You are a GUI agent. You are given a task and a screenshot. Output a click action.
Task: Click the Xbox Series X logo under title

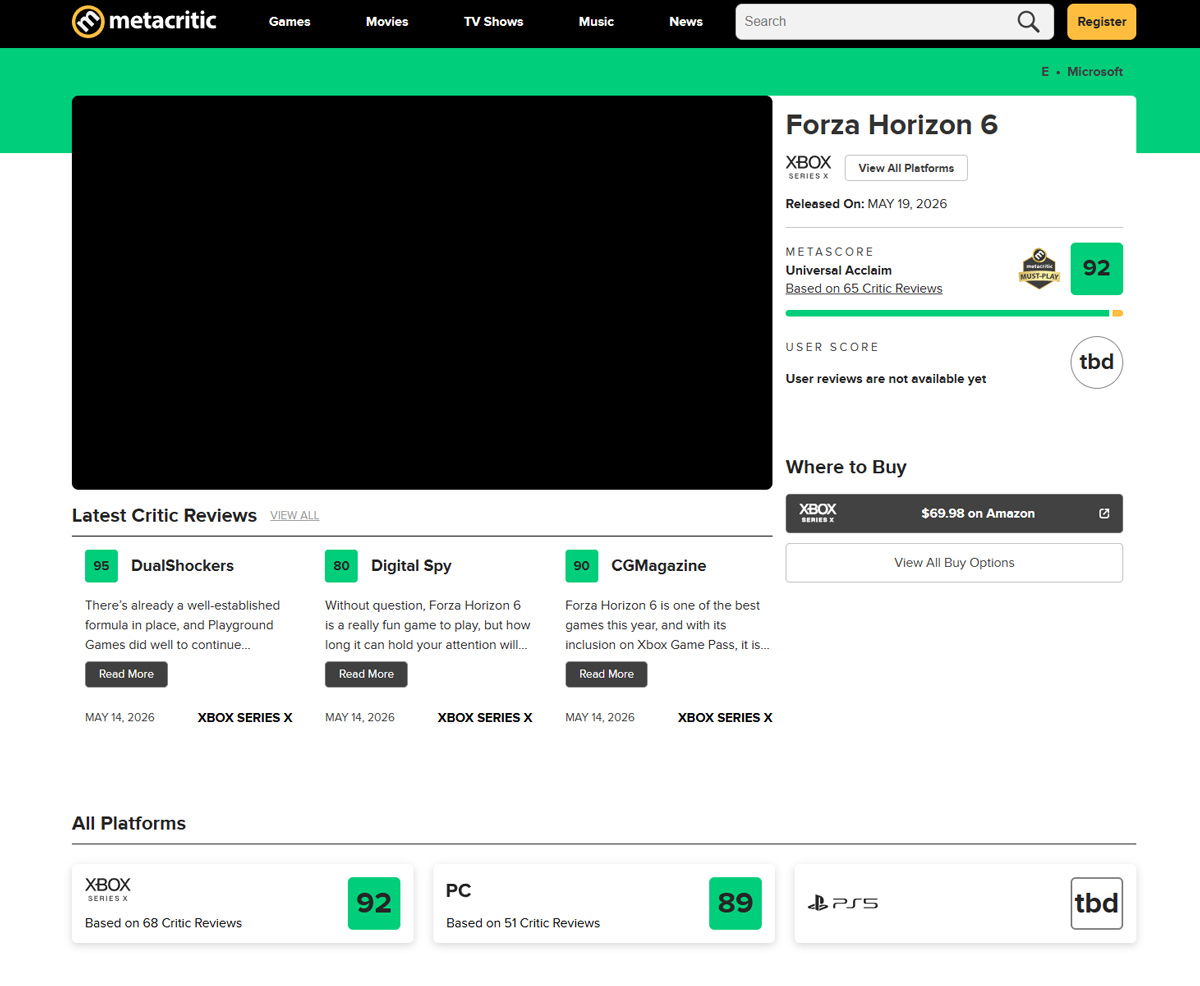click(808, 168)
